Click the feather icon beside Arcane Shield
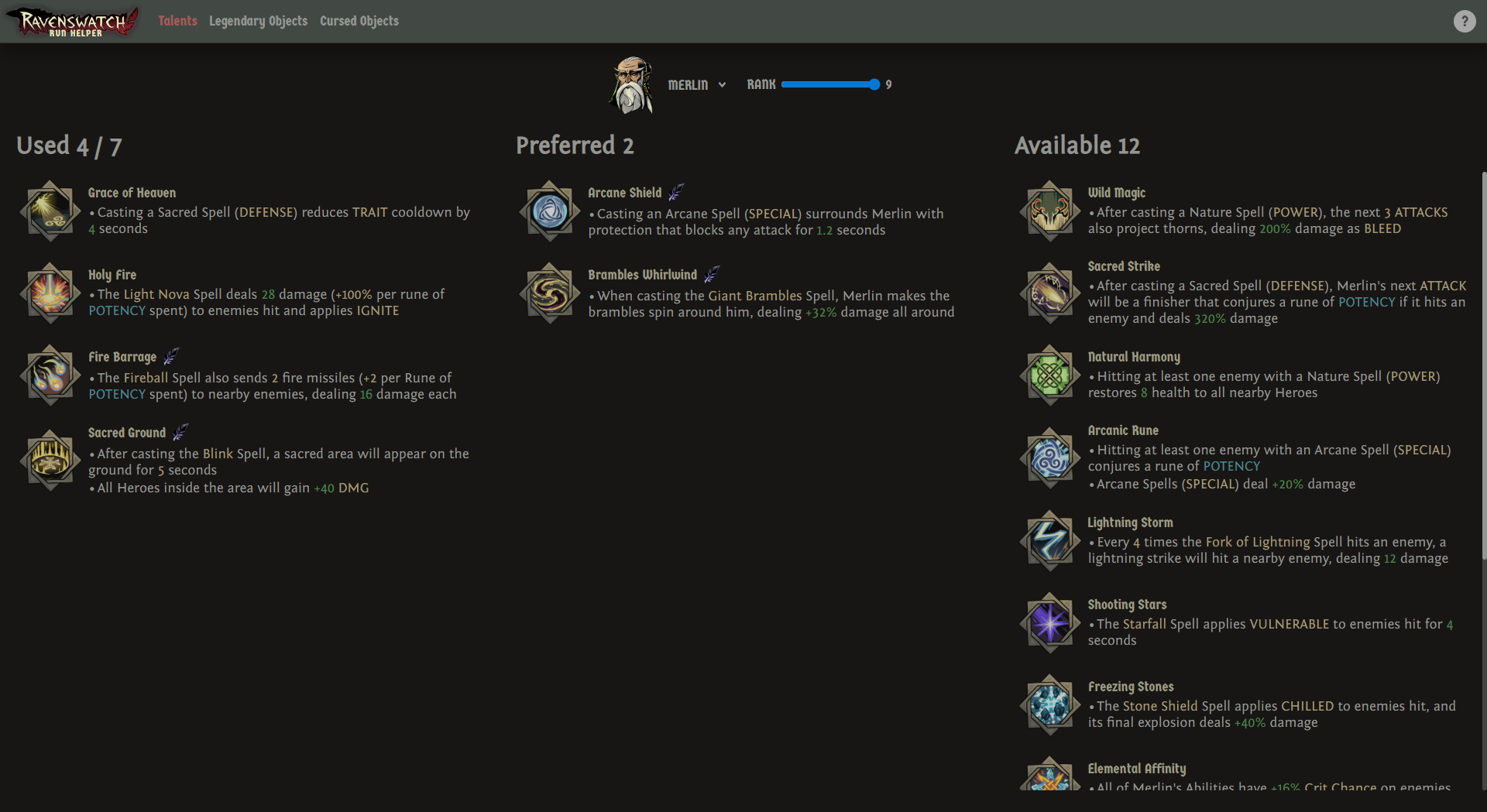 click(676, 192)
